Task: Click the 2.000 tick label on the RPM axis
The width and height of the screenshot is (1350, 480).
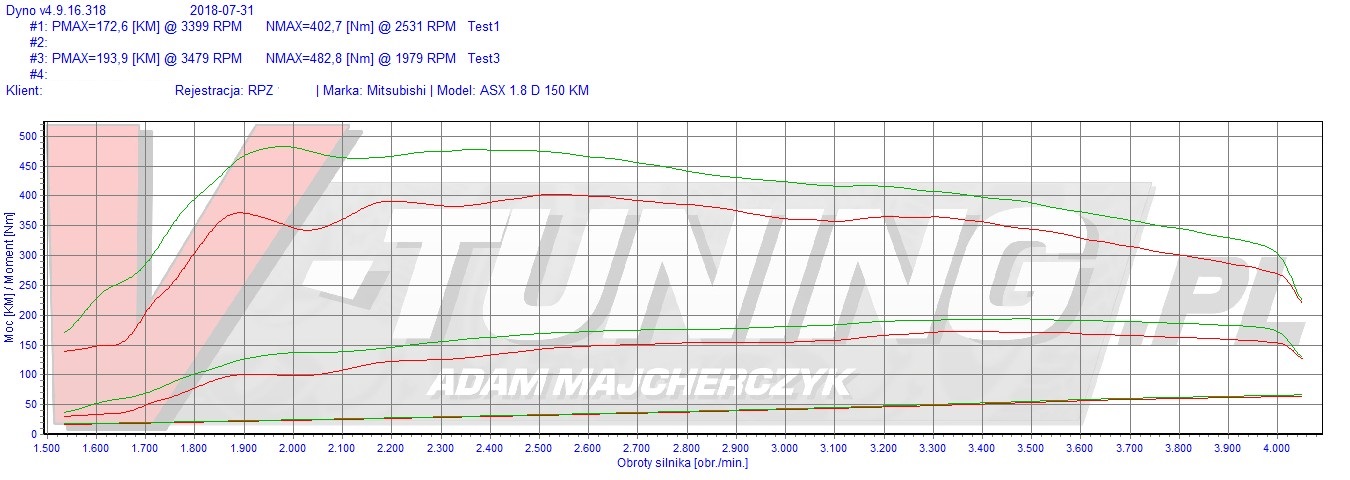Action: tap(292, 449)
